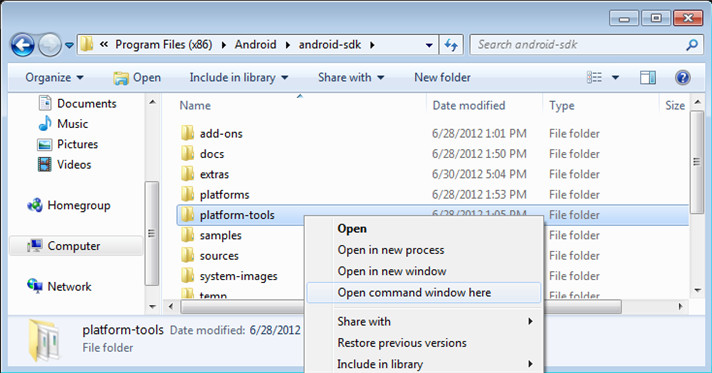Select the docs folder name

point(212,154)
